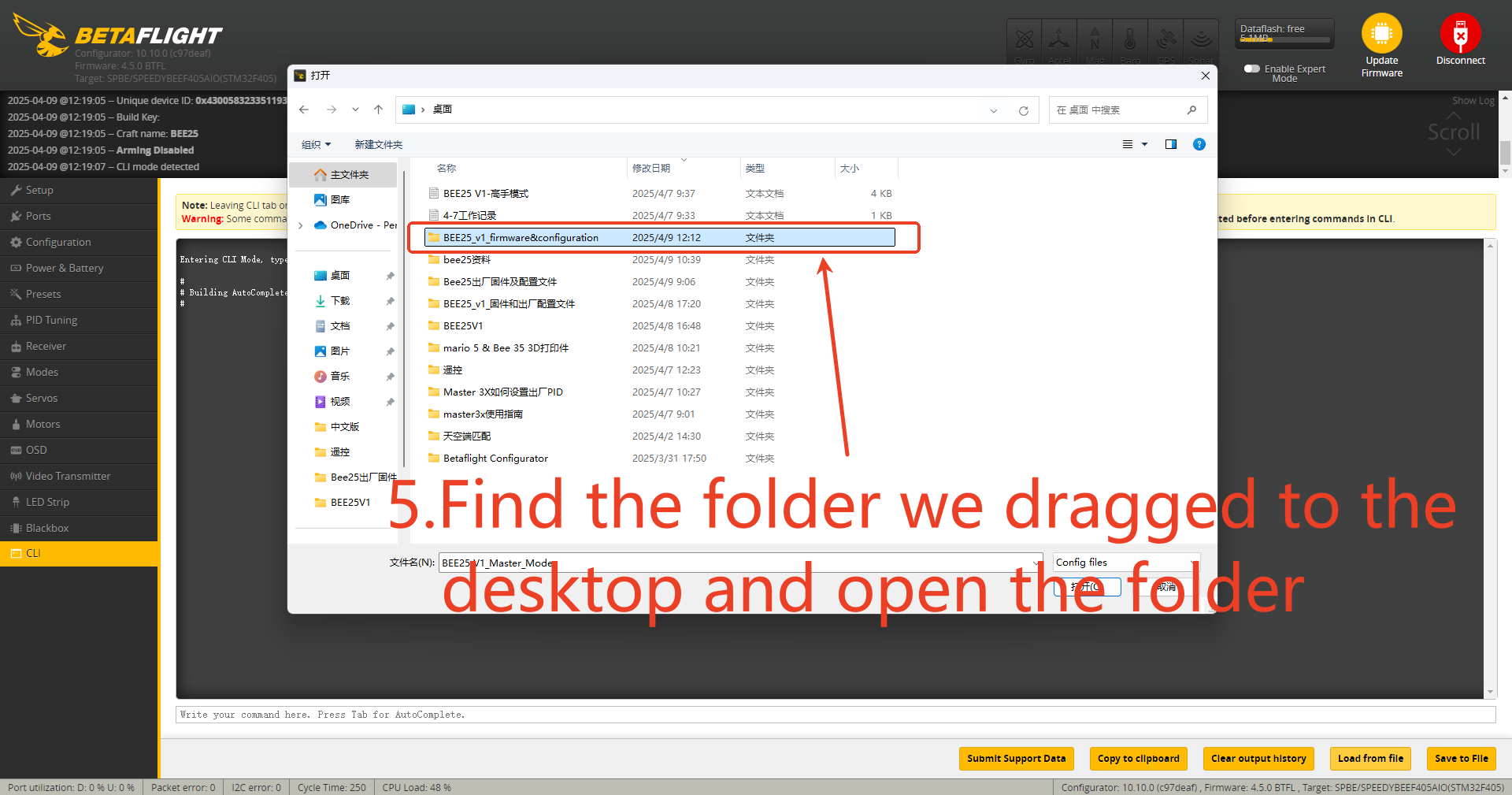Open the LED Strip tab icon
This screenshot has height=795, width=1512.
coord(16,502)
